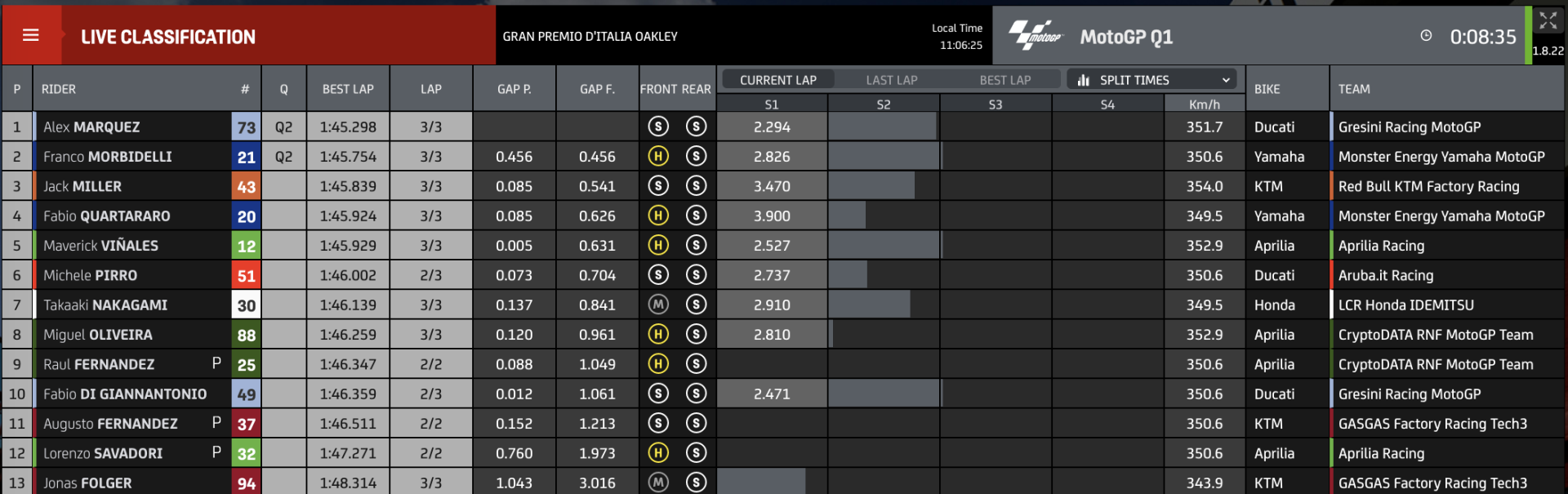Click Folger's medium front tyre icon

pyautogui.click(x=658, y=483)
